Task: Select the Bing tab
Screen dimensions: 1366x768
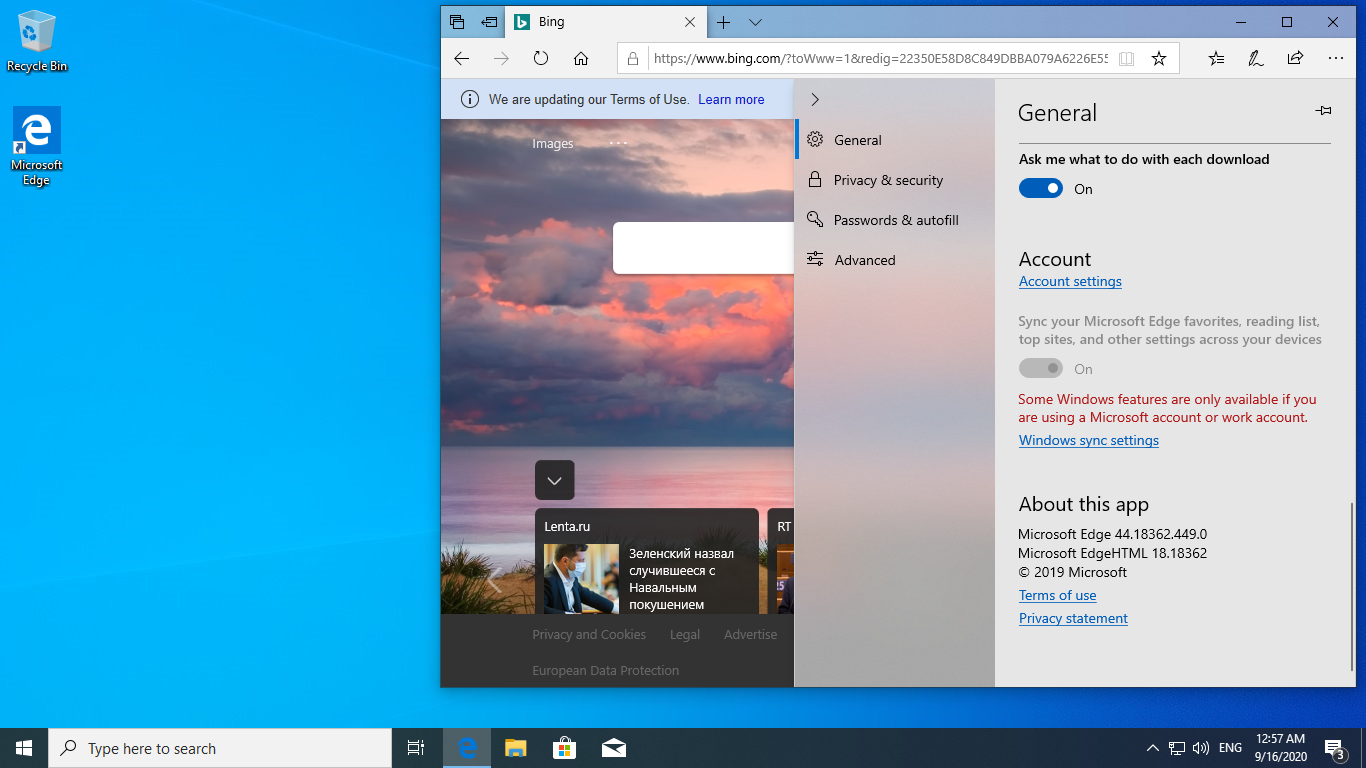Action: [x=606, y=22]
